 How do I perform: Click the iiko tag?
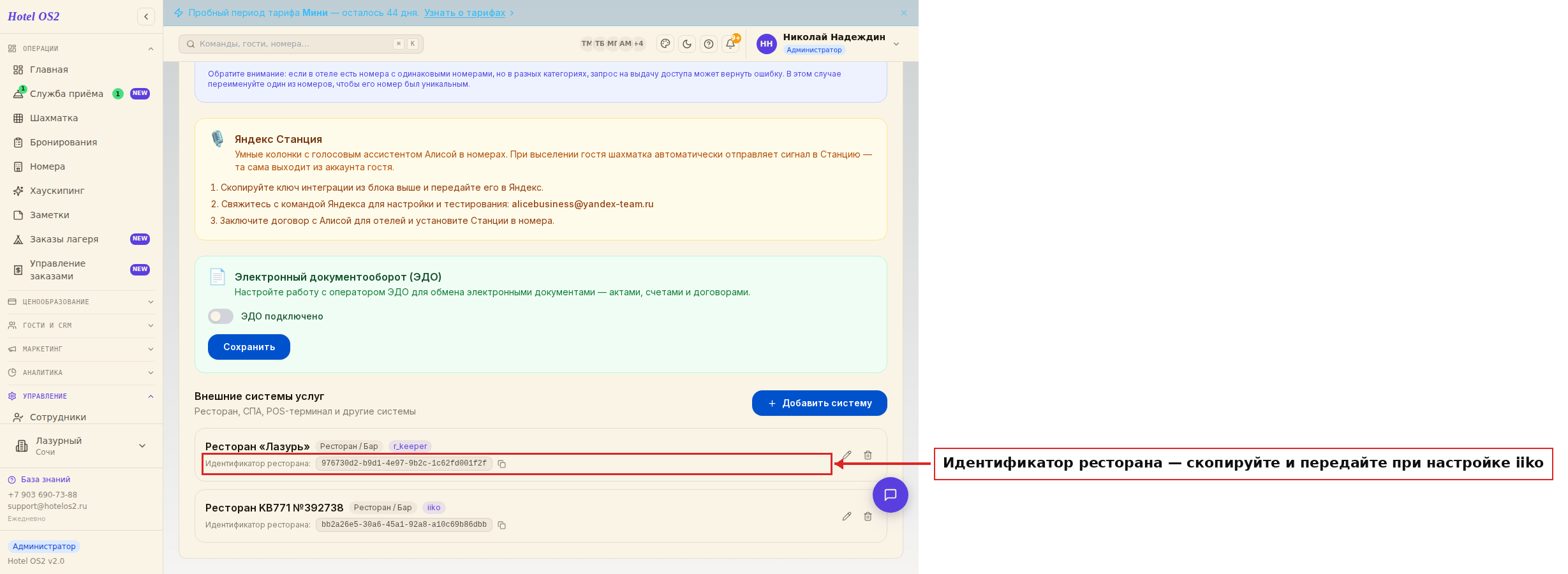434,508
